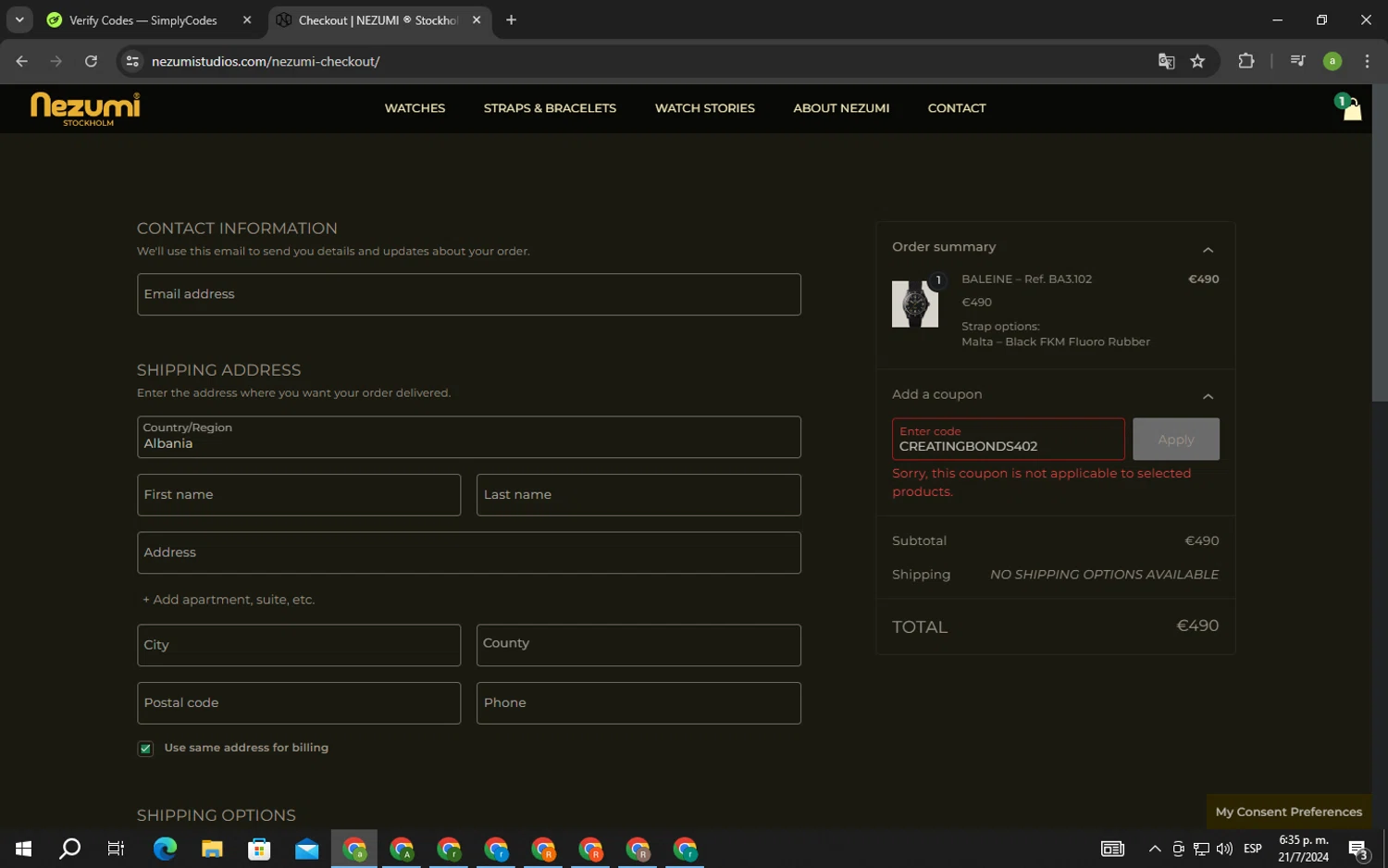Click the BALEINE watch thumbnail

[914, 304]
